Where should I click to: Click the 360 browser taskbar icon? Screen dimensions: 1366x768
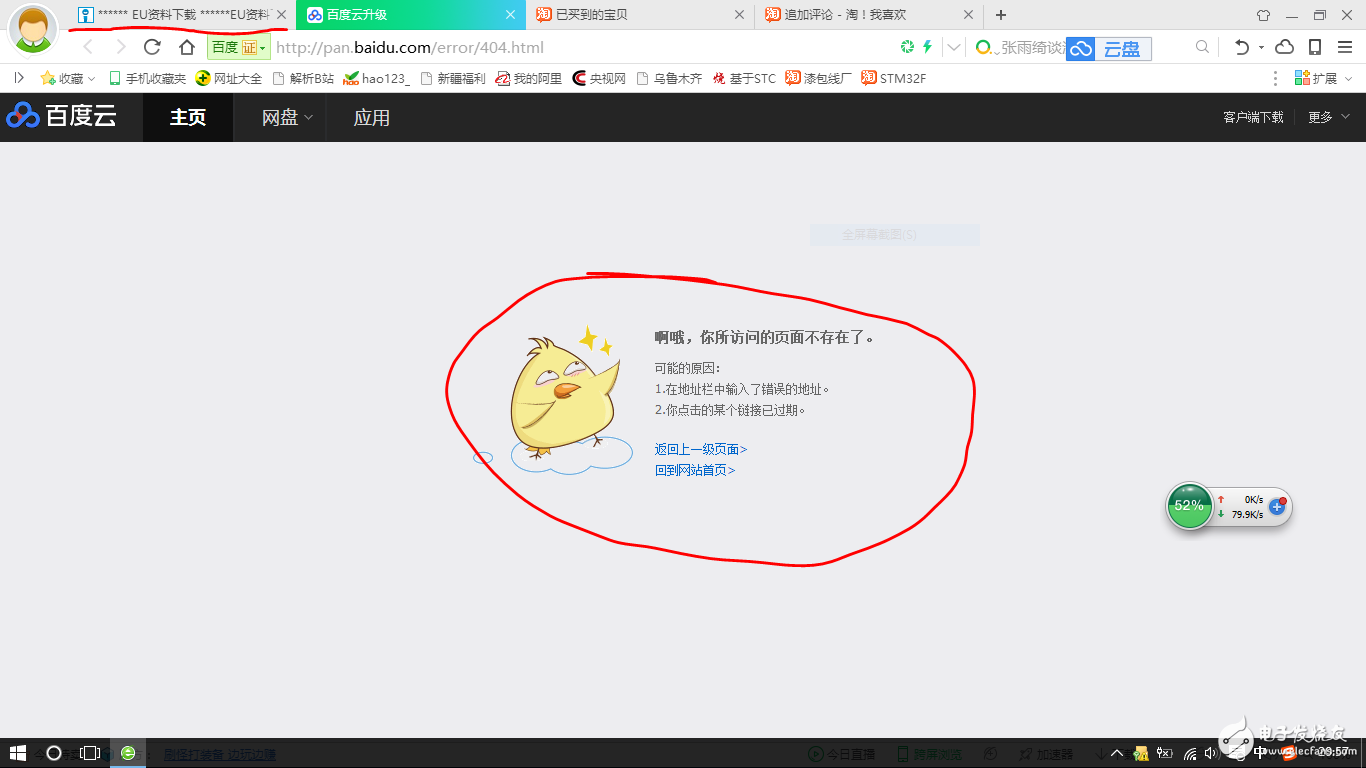pos(128,753)
